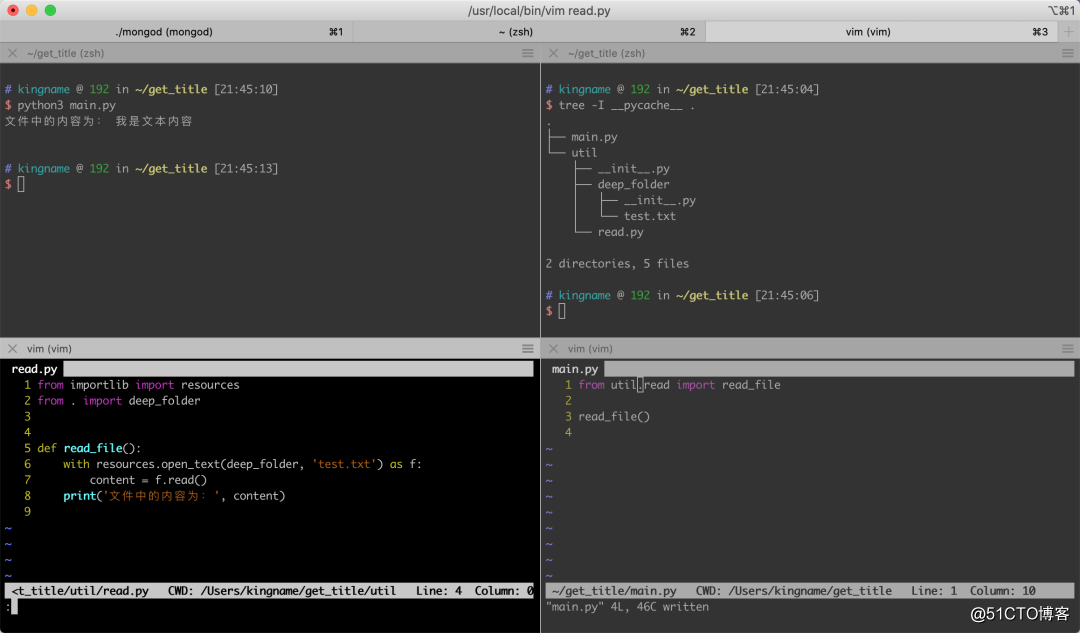Close the vim pane editing main.py
This screenshot has width=1080, height=633.
(553, 349)
